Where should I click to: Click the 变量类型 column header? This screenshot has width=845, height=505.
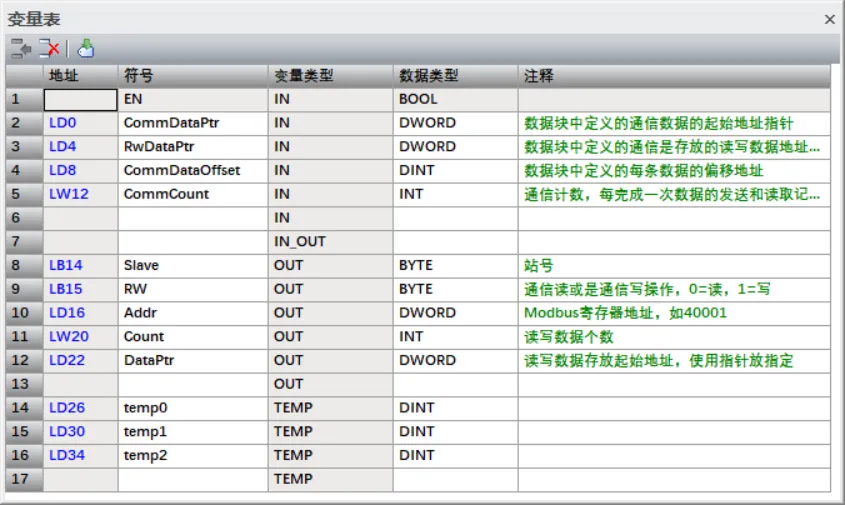coord(331,76)
